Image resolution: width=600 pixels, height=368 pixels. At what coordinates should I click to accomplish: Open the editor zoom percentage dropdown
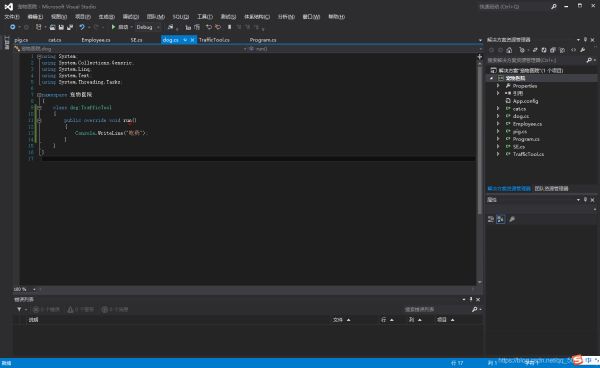tap(34, 290)
